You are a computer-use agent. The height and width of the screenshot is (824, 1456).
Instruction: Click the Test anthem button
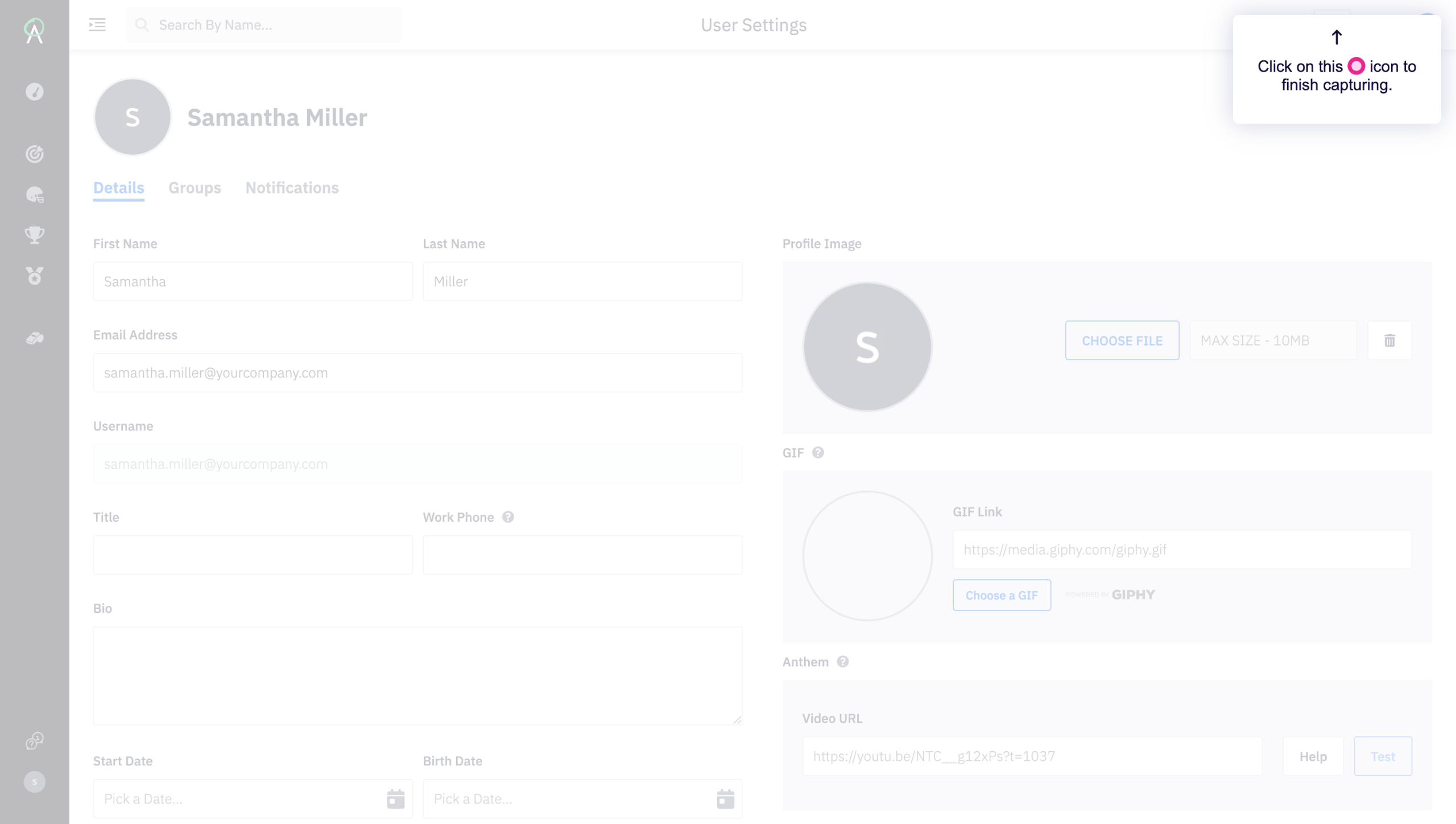click(x=1383, y=756)
